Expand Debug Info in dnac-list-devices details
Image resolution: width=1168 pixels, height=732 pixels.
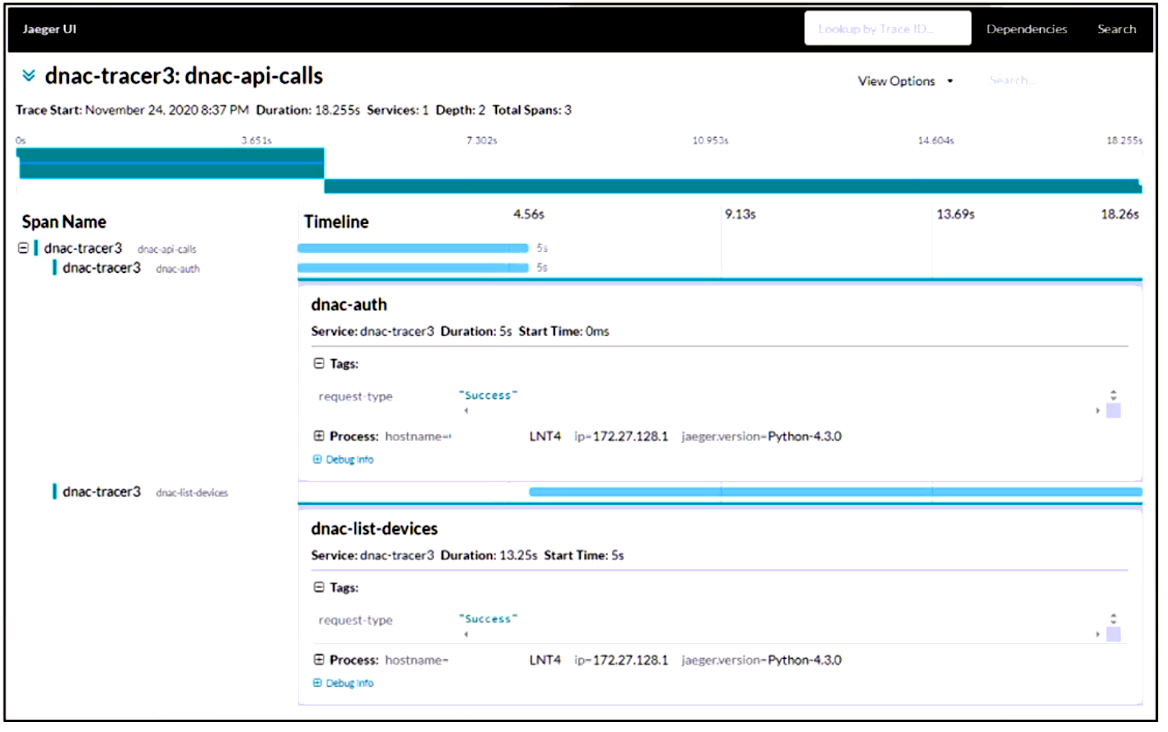click(x=343, y=683)
